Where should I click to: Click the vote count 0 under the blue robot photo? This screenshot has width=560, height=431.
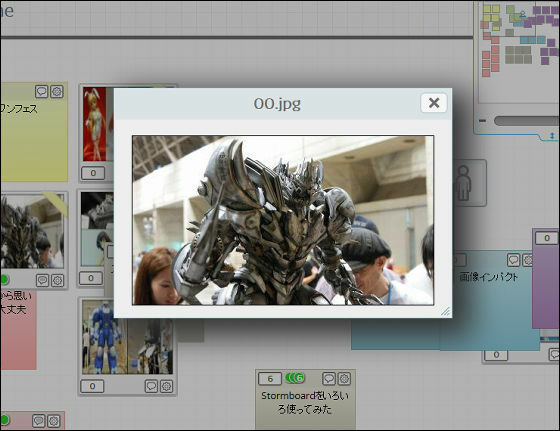[92, 386]
